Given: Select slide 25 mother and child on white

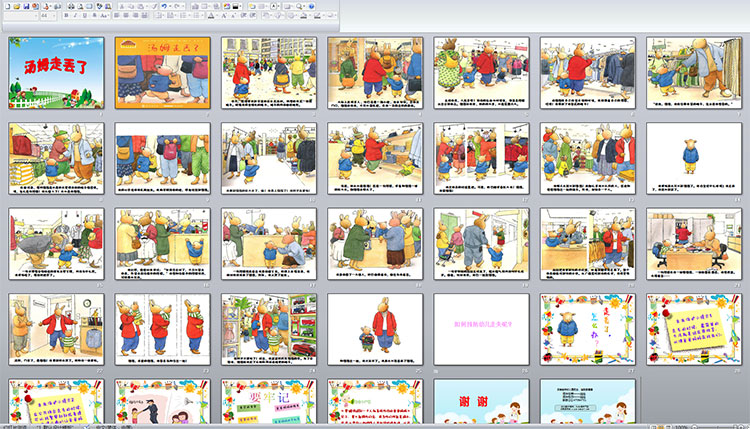Looking at the screenshot, I should [375, 330].
